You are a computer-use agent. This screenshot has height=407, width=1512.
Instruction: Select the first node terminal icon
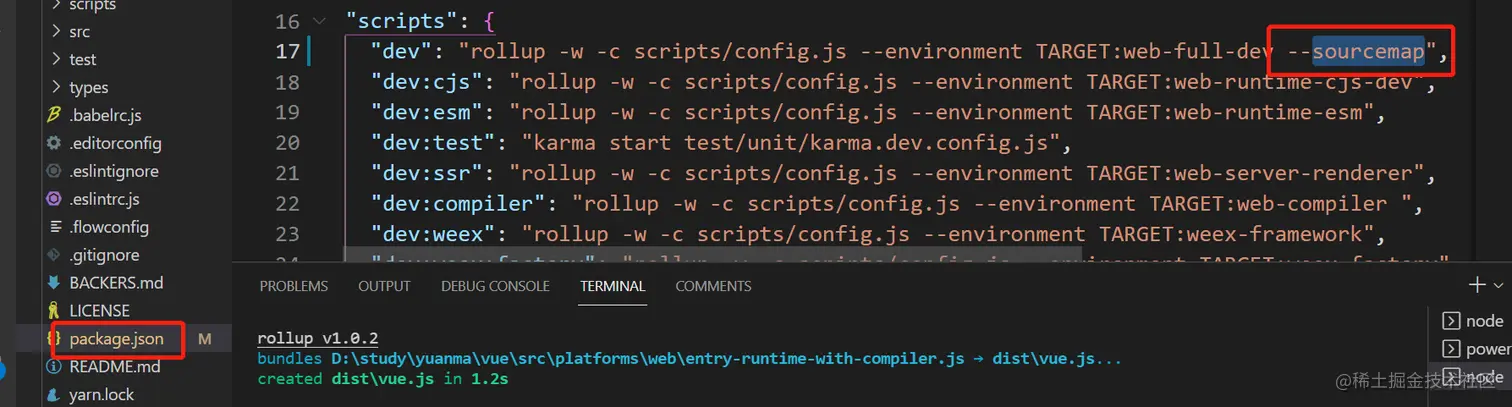tap(1449, 321)
